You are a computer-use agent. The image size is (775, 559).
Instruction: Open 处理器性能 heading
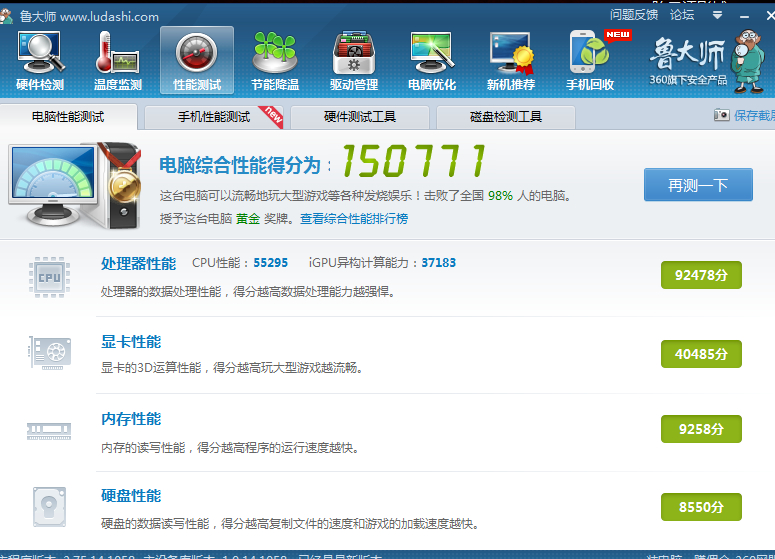(x=138, y=263)
